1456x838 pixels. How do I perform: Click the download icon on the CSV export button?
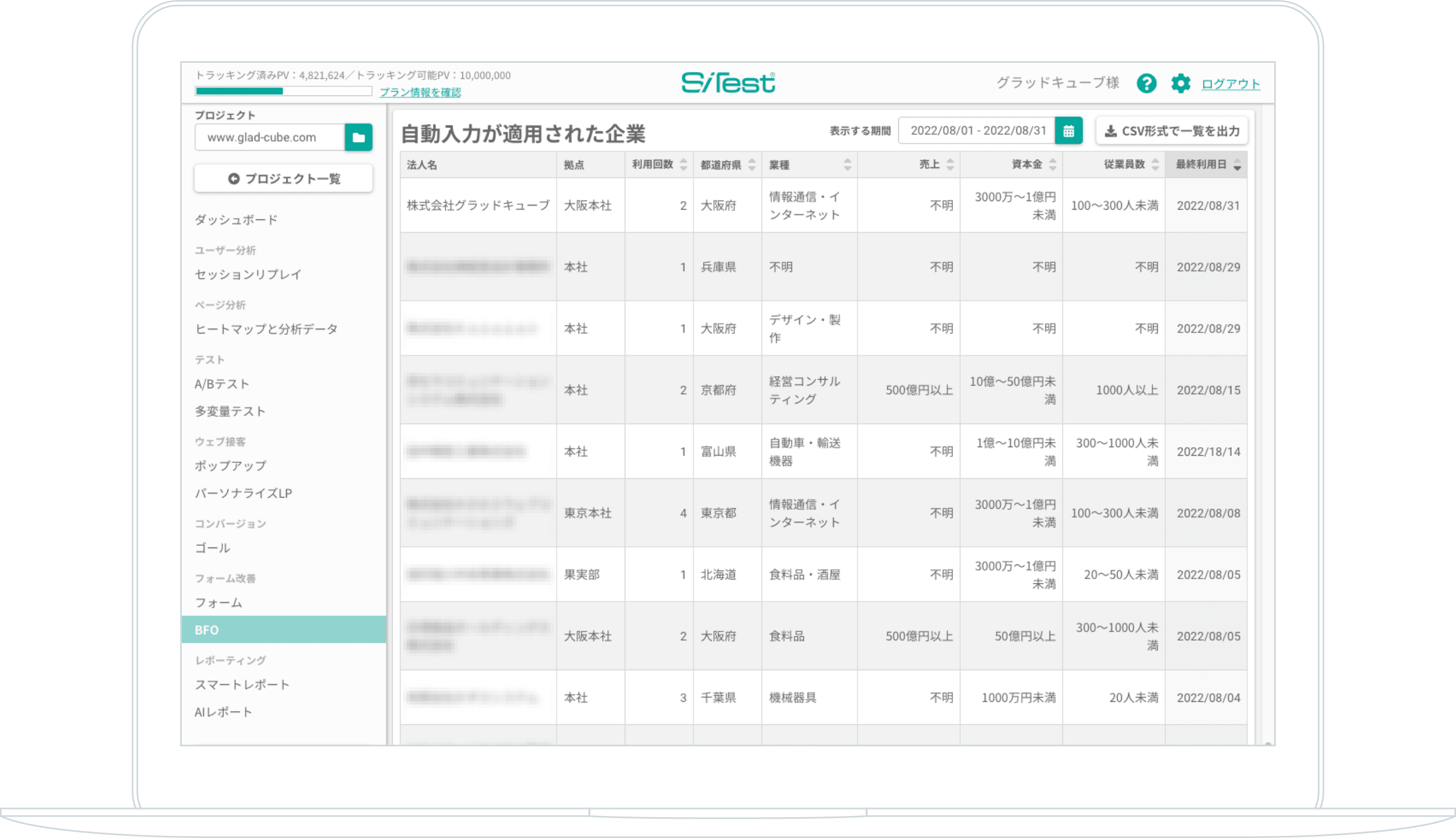click(x=1110, y=130)
